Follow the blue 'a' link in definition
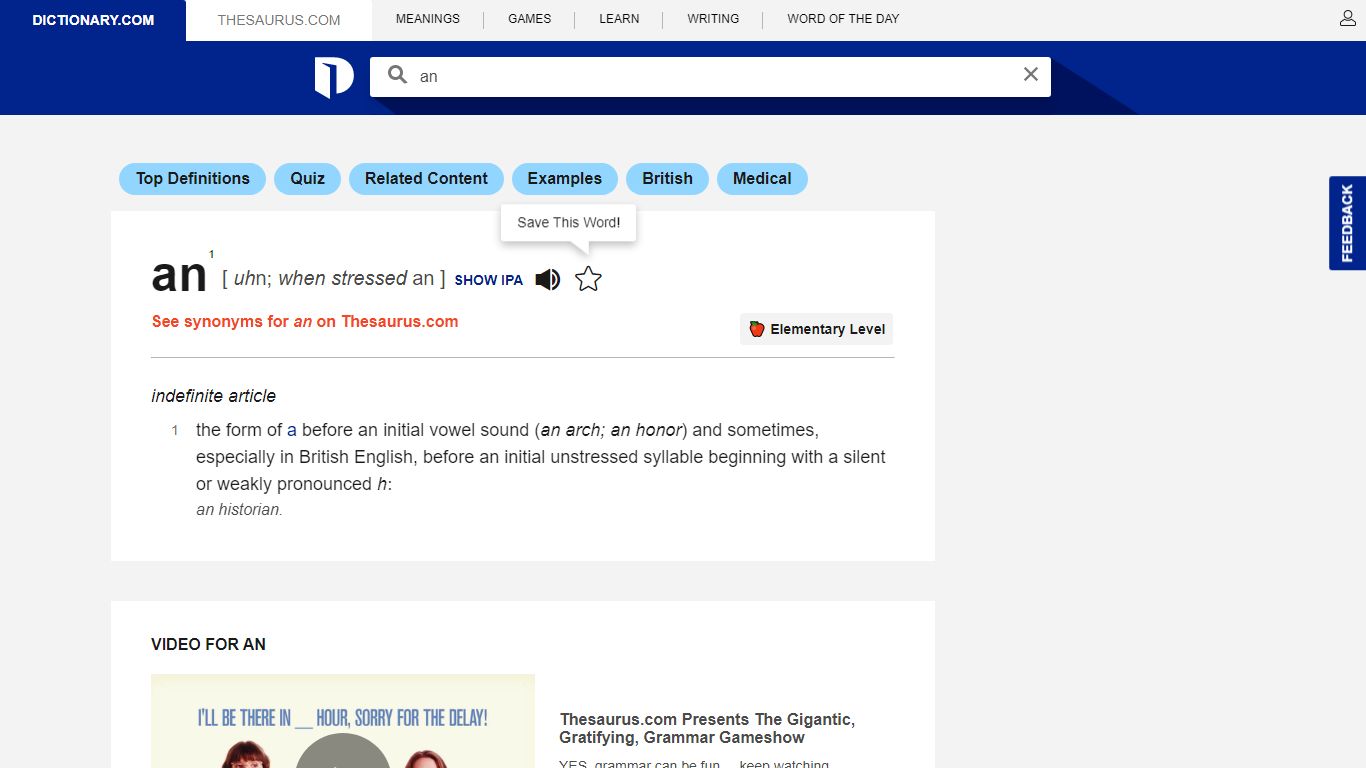Image resolution: width=1366 pixels, height=768 pixels. point(292,430)
